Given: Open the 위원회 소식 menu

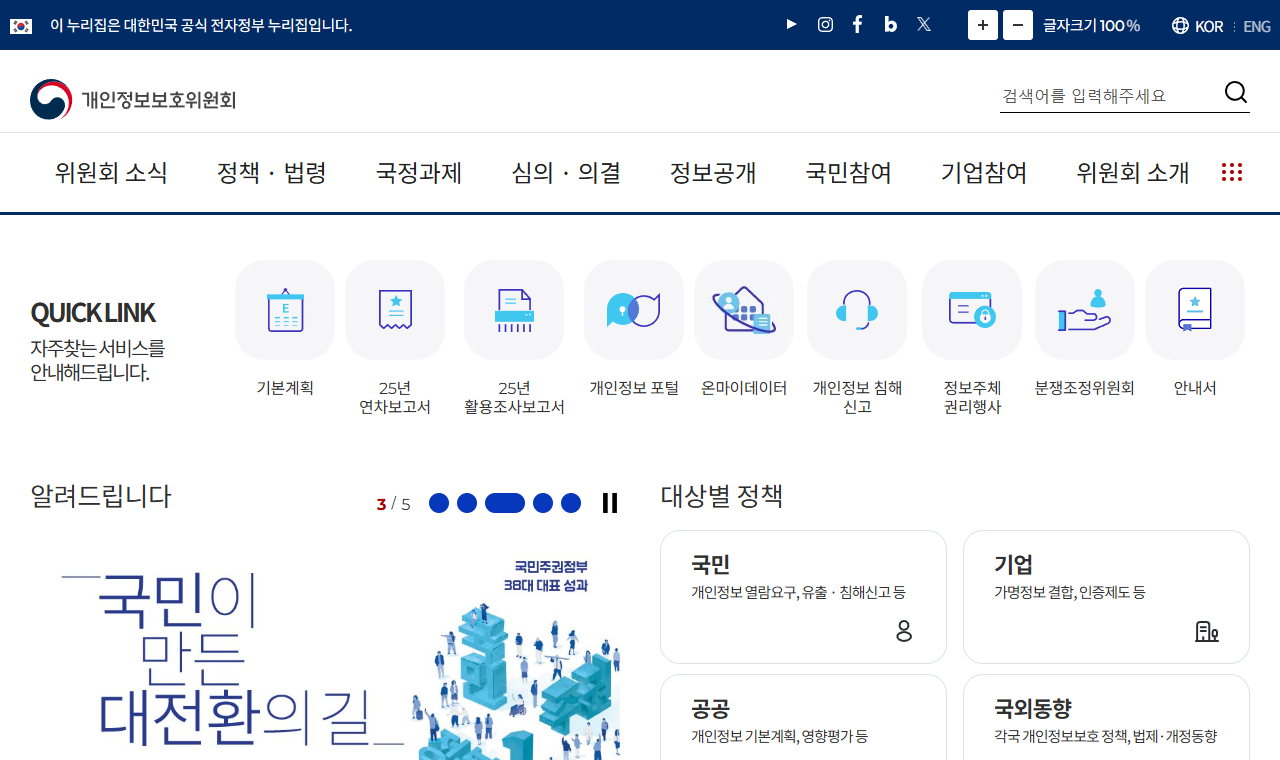Looking at the screenshot, I should point(111,173).
